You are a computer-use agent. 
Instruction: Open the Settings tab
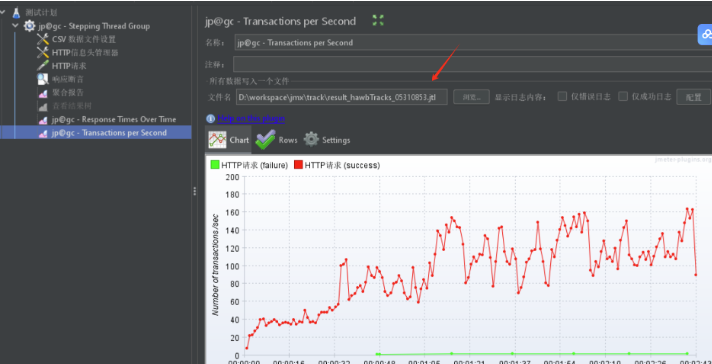327,140
